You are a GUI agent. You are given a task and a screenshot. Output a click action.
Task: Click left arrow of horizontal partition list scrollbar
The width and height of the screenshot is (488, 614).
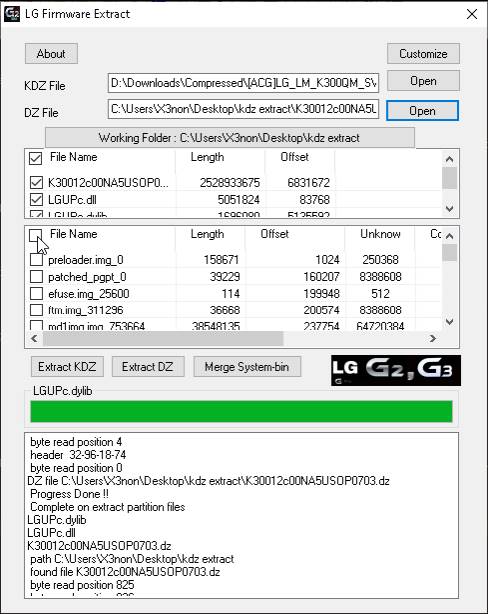[x=34, y=338]
